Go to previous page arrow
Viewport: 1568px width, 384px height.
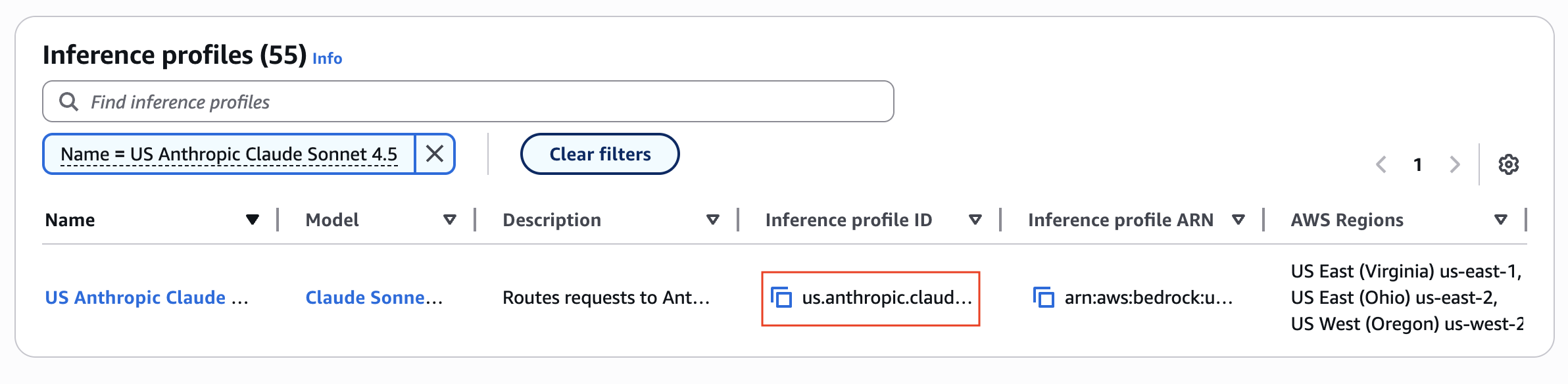(x=1381, y=164)
